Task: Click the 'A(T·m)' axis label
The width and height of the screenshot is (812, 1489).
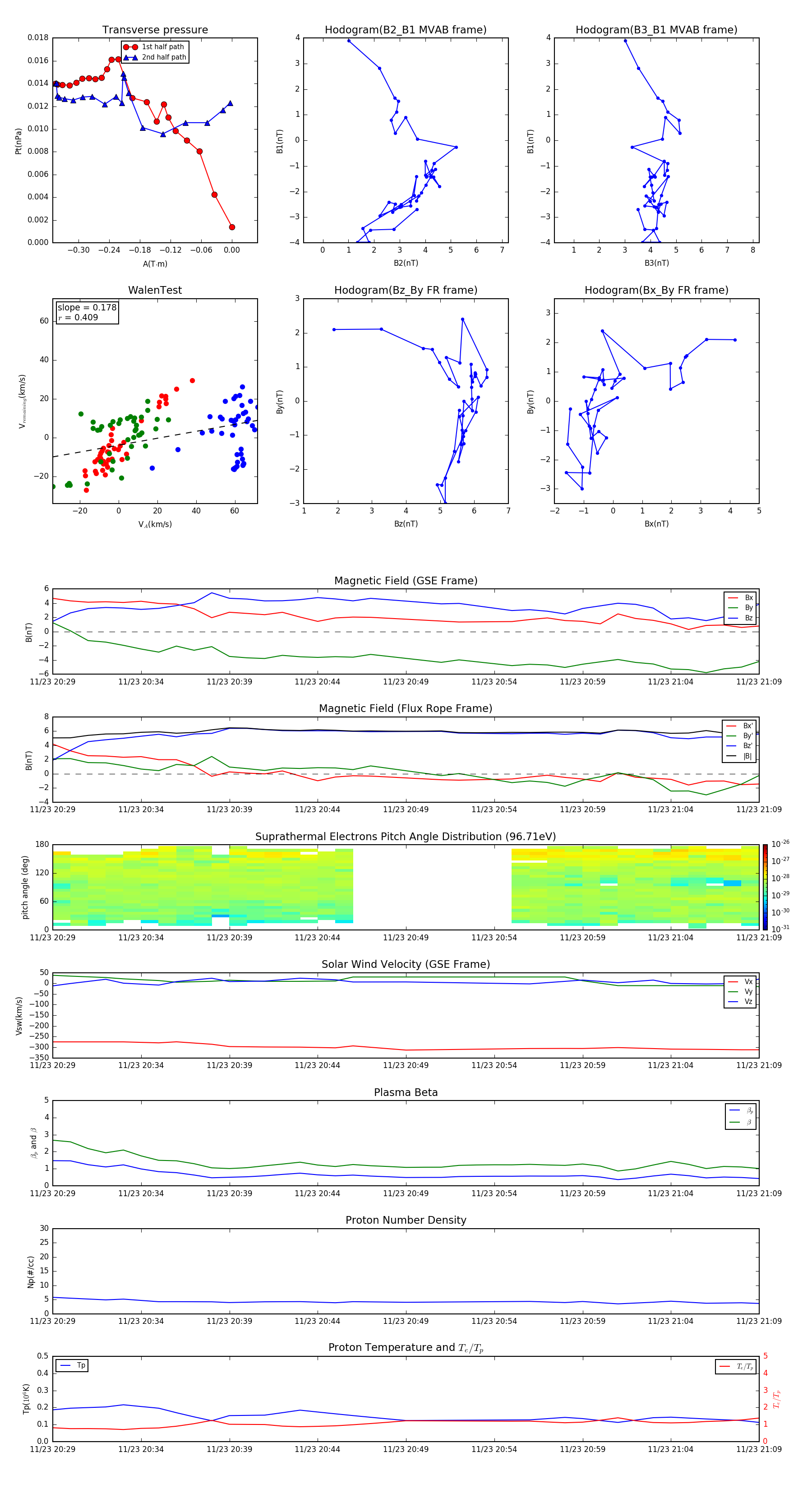Action: 155,264
